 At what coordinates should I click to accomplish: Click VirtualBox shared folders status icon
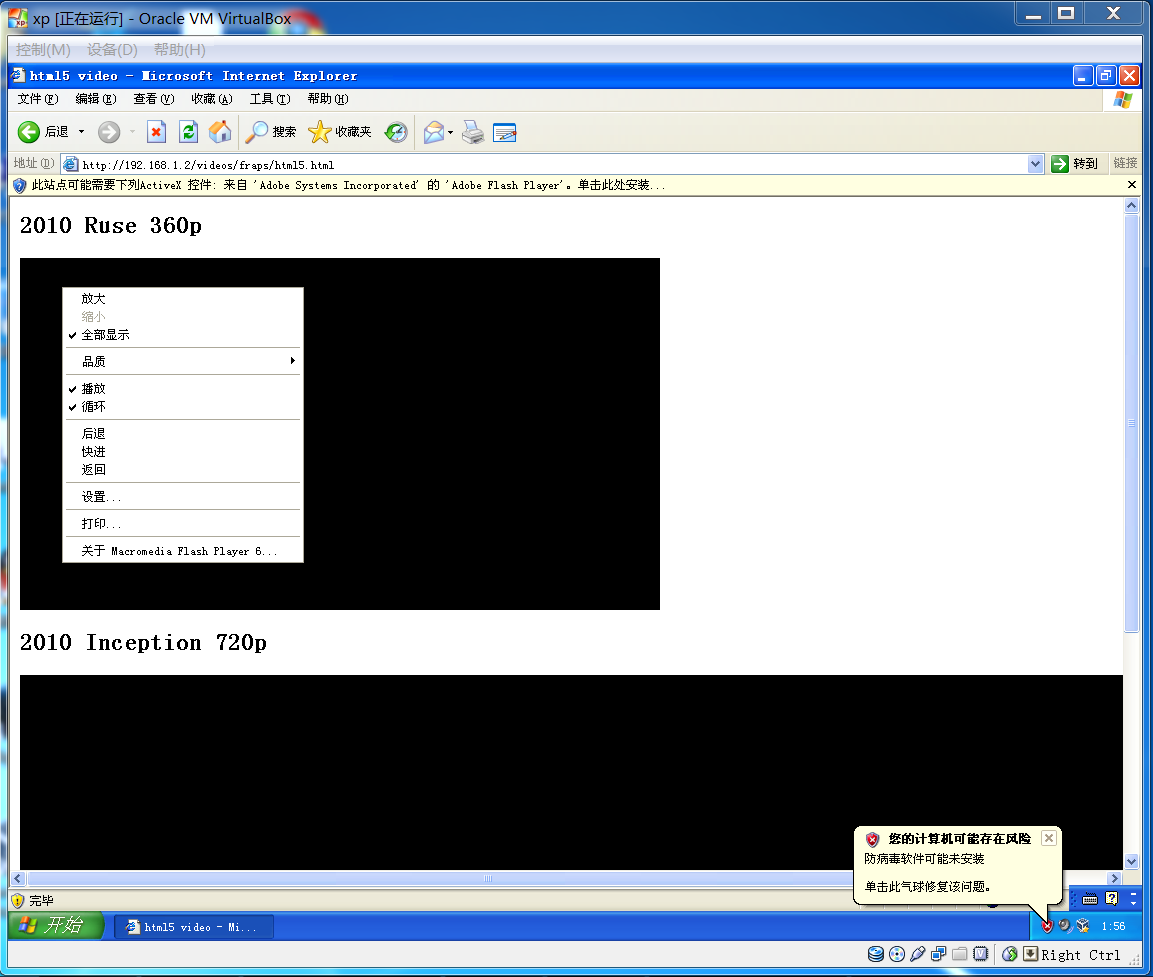point(960,954)
